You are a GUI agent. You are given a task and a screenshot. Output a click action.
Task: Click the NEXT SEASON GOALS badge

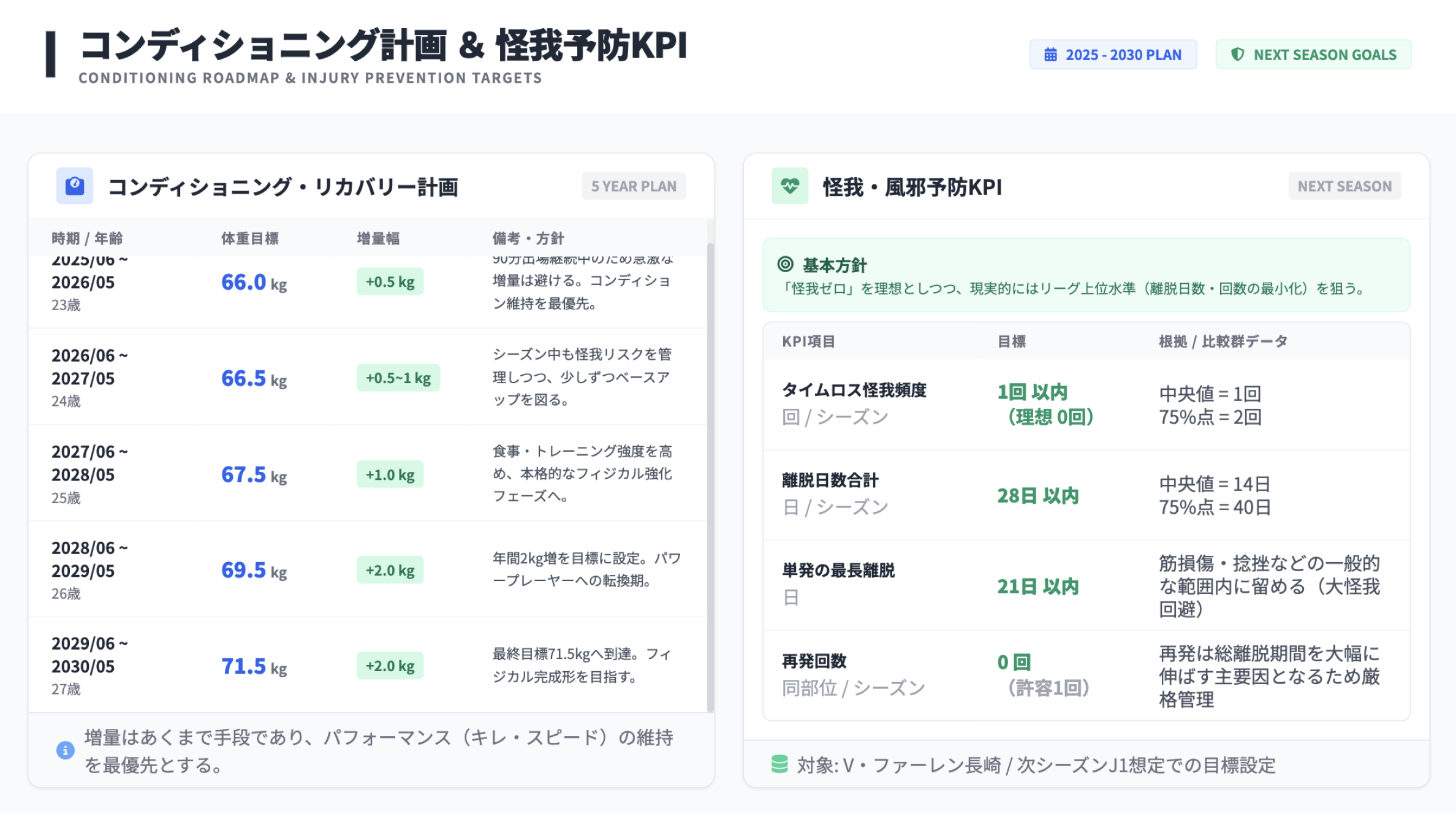[1313, 55]
